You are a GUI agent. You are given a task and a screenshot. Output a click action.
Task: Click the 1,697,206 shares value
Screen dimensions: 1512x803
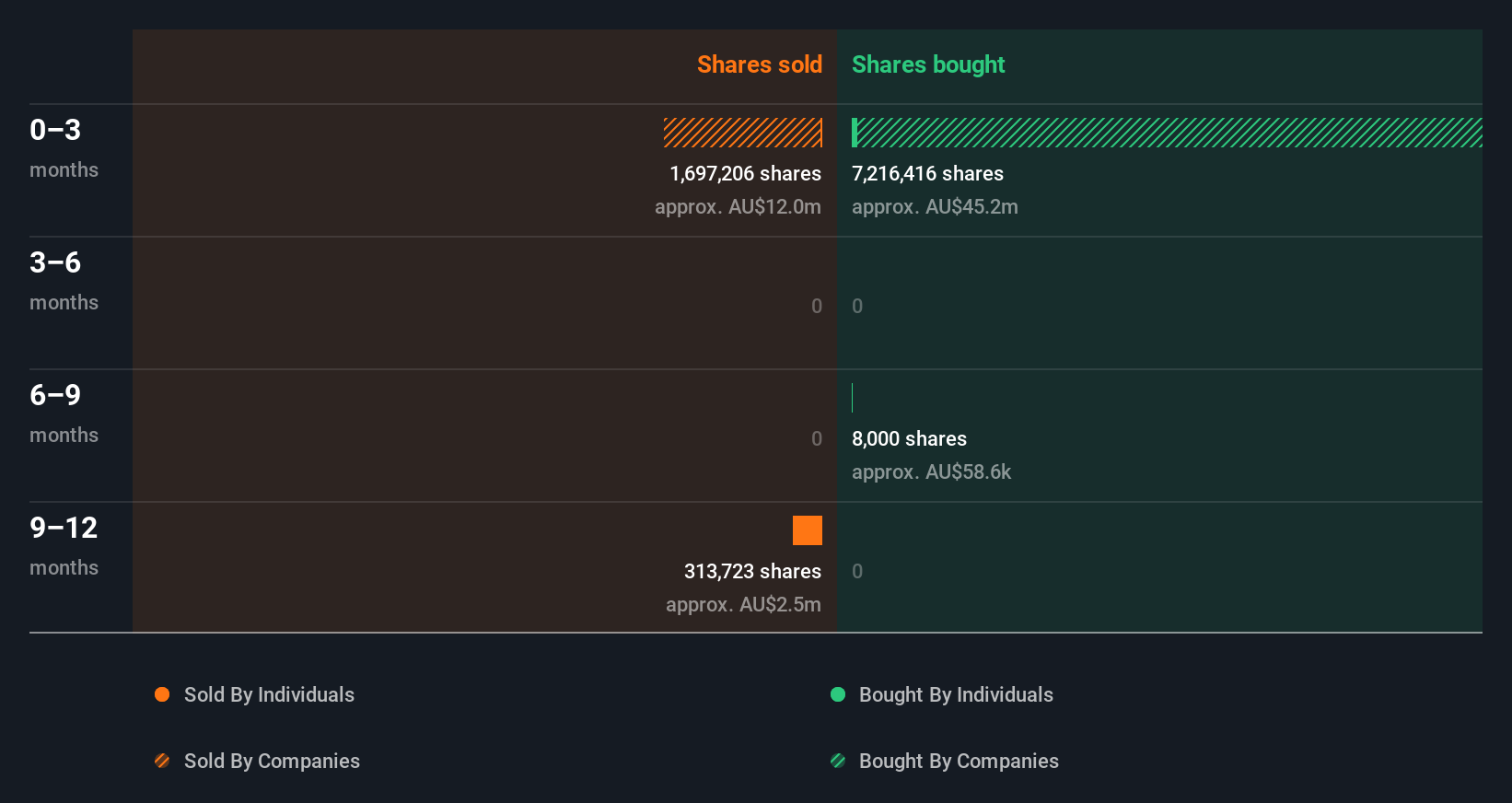point(745,173)
